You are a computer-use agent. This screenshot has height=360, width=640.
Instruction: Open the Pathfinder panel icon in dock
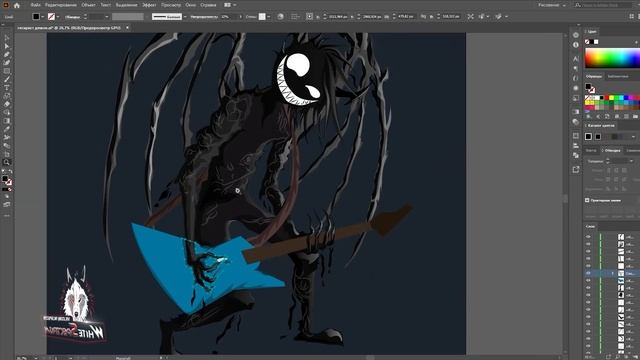coord(576,155)
